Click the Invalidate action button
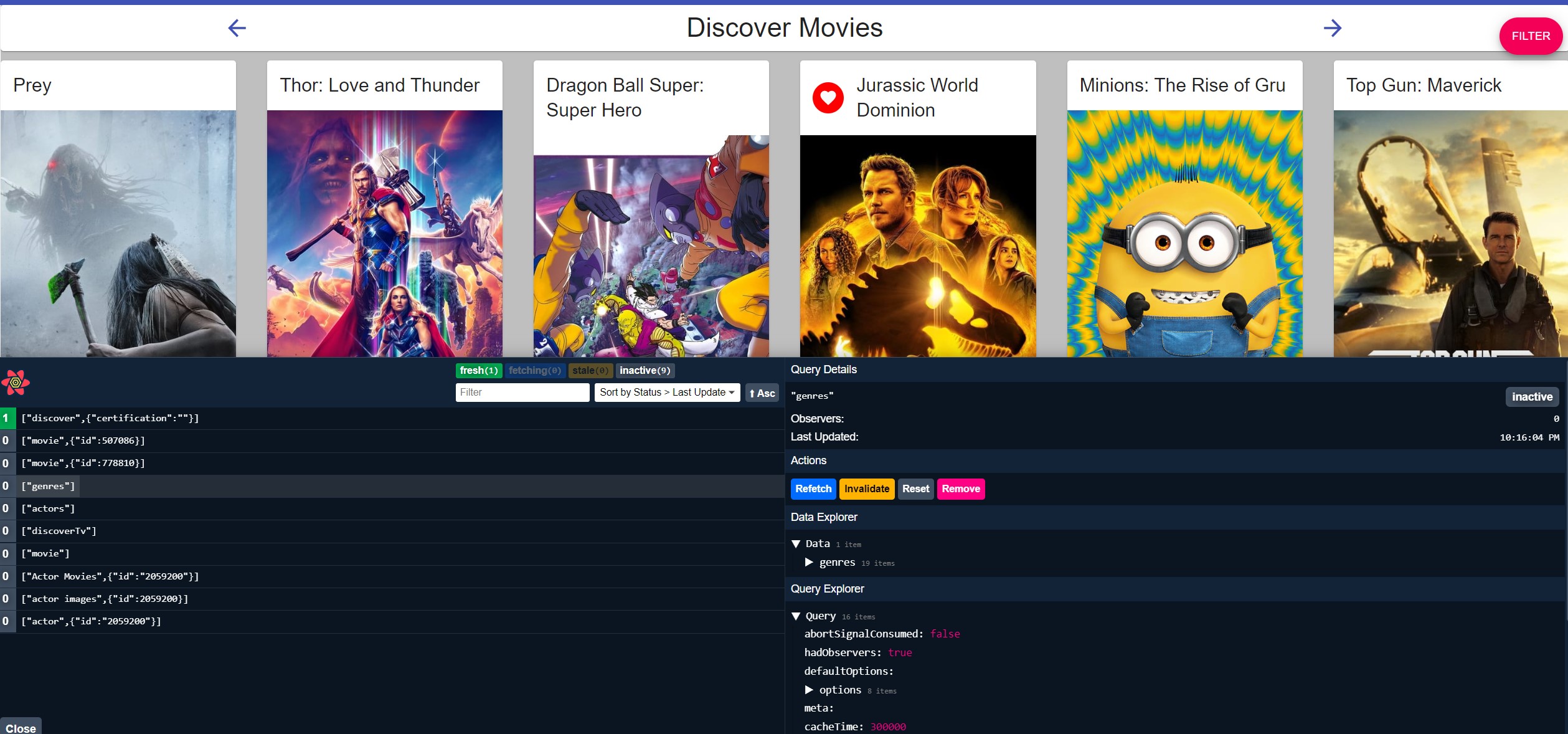1568x734 pixels. (x=866, y=489)
